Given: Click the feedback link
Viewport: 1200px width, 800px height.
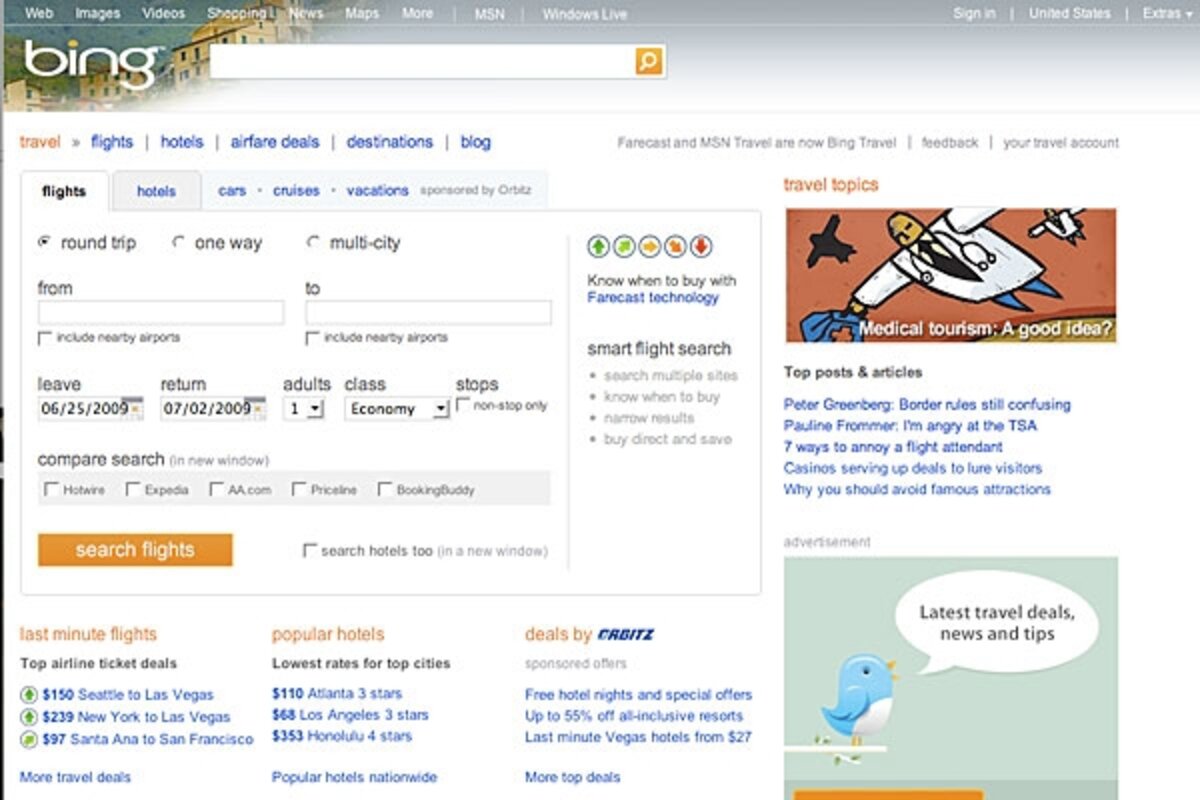Looking at the screenshot, I should pos(950,143).
